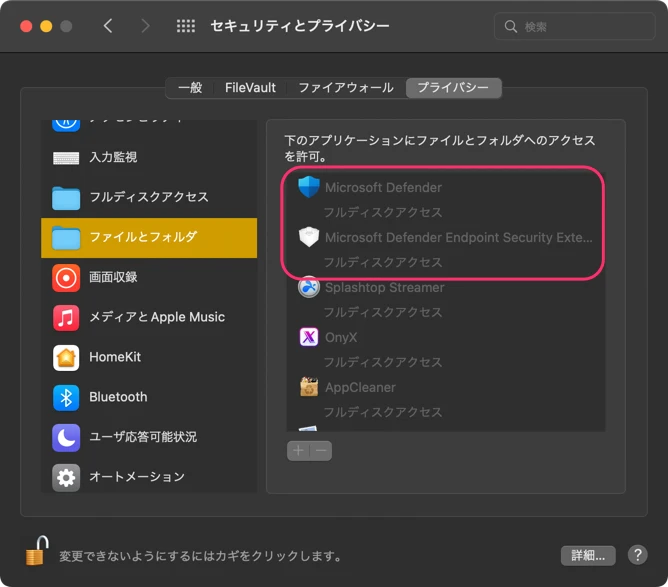Open the ファイアウォール tab

tap(346, 88)
